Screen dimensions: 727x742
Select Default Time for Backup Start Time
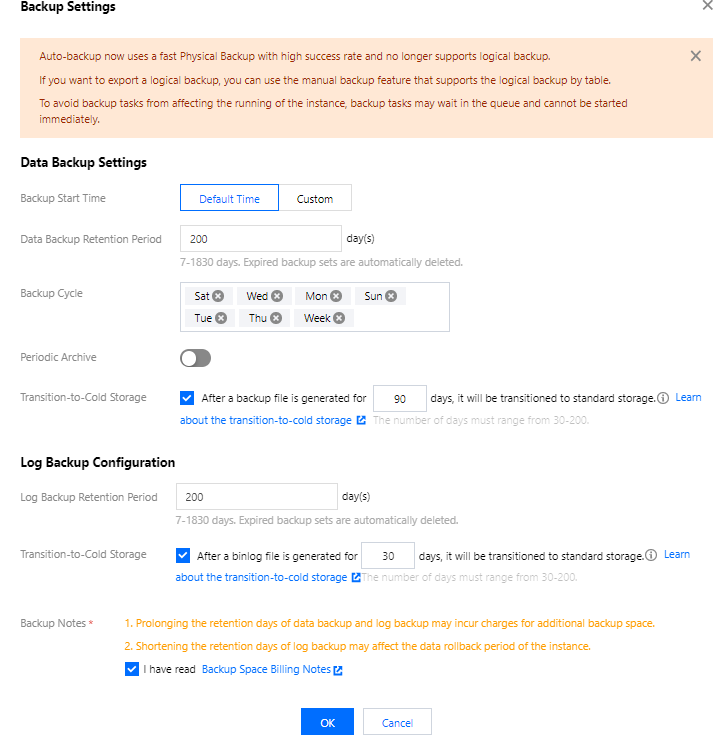[x=229, y=199]
